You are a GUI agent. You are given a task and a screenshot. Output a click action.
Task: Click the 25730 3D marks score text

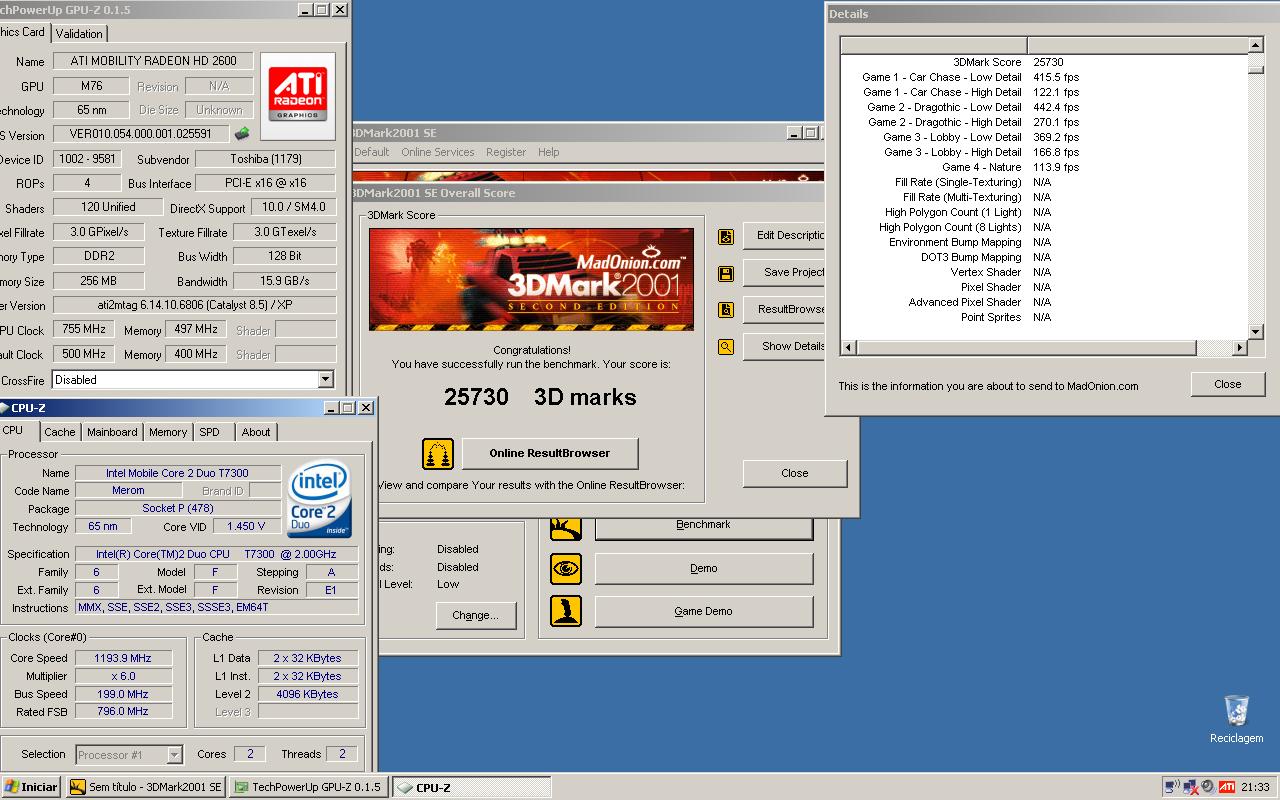pos(540,397)
